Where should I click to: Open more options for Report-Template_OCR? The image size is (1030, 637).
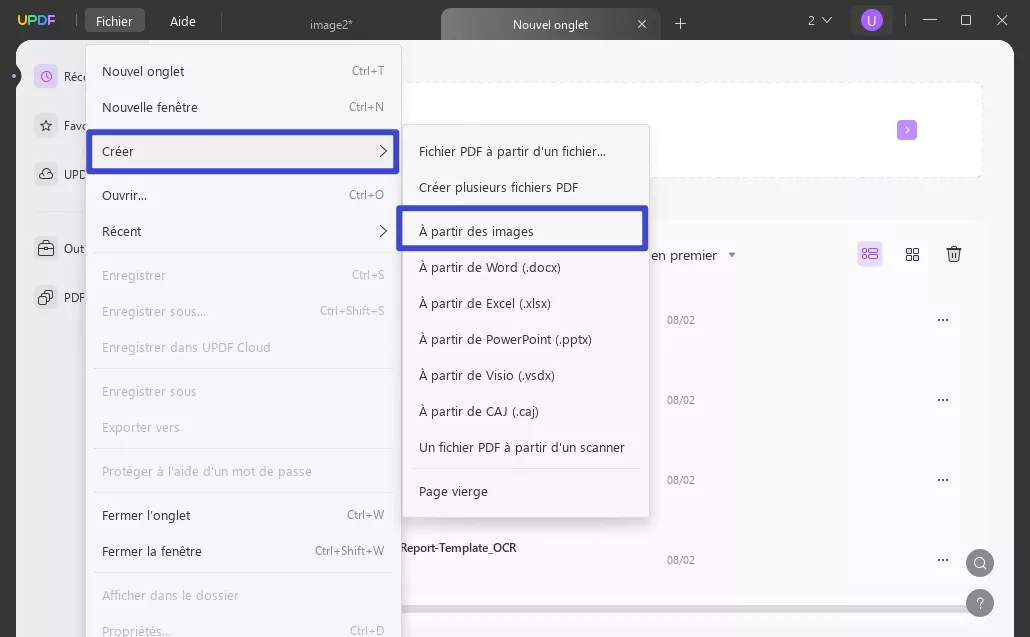pyautogui.click(x=943, y=560)
